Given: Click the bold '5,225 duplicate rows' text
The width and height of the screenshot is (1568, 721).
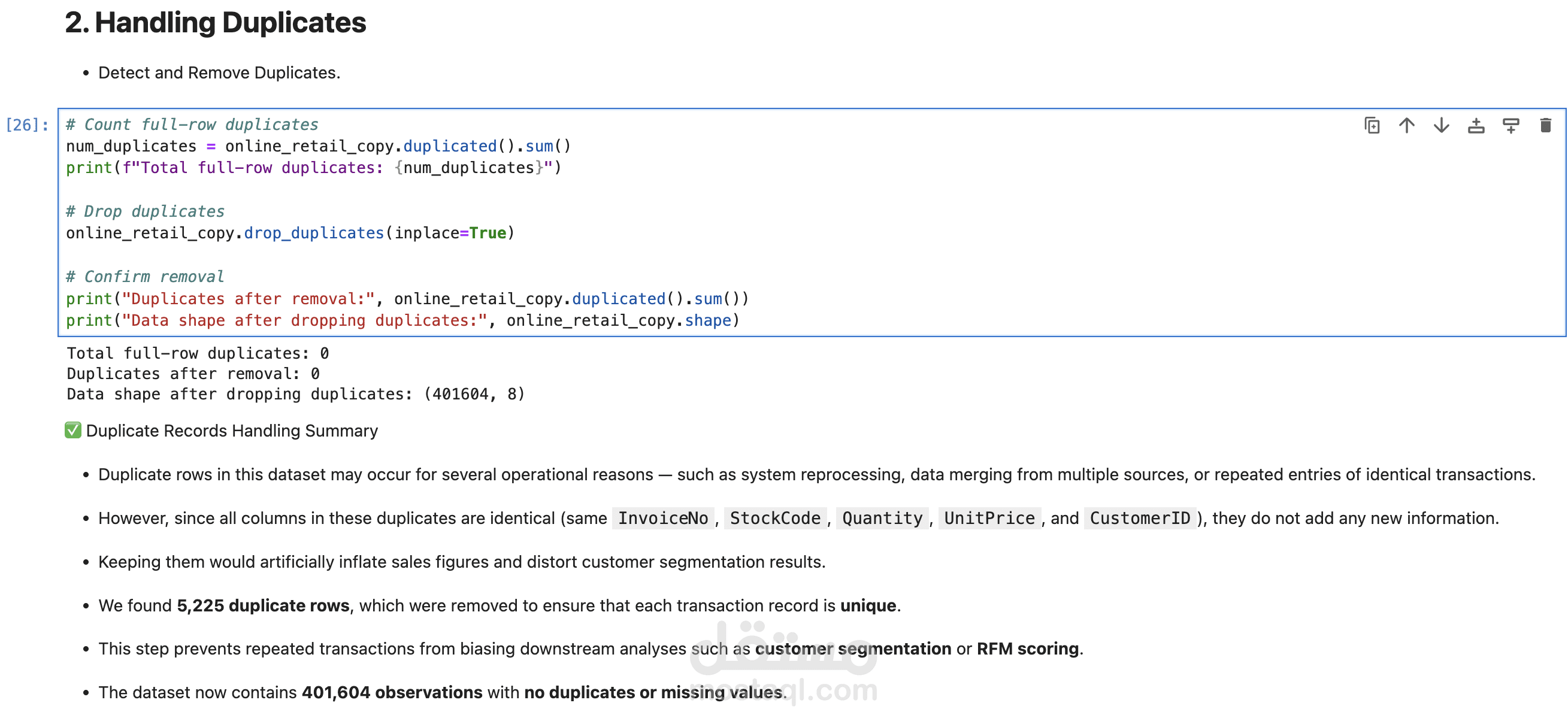Looking at the screenshot, I should (x=263, y=606).
